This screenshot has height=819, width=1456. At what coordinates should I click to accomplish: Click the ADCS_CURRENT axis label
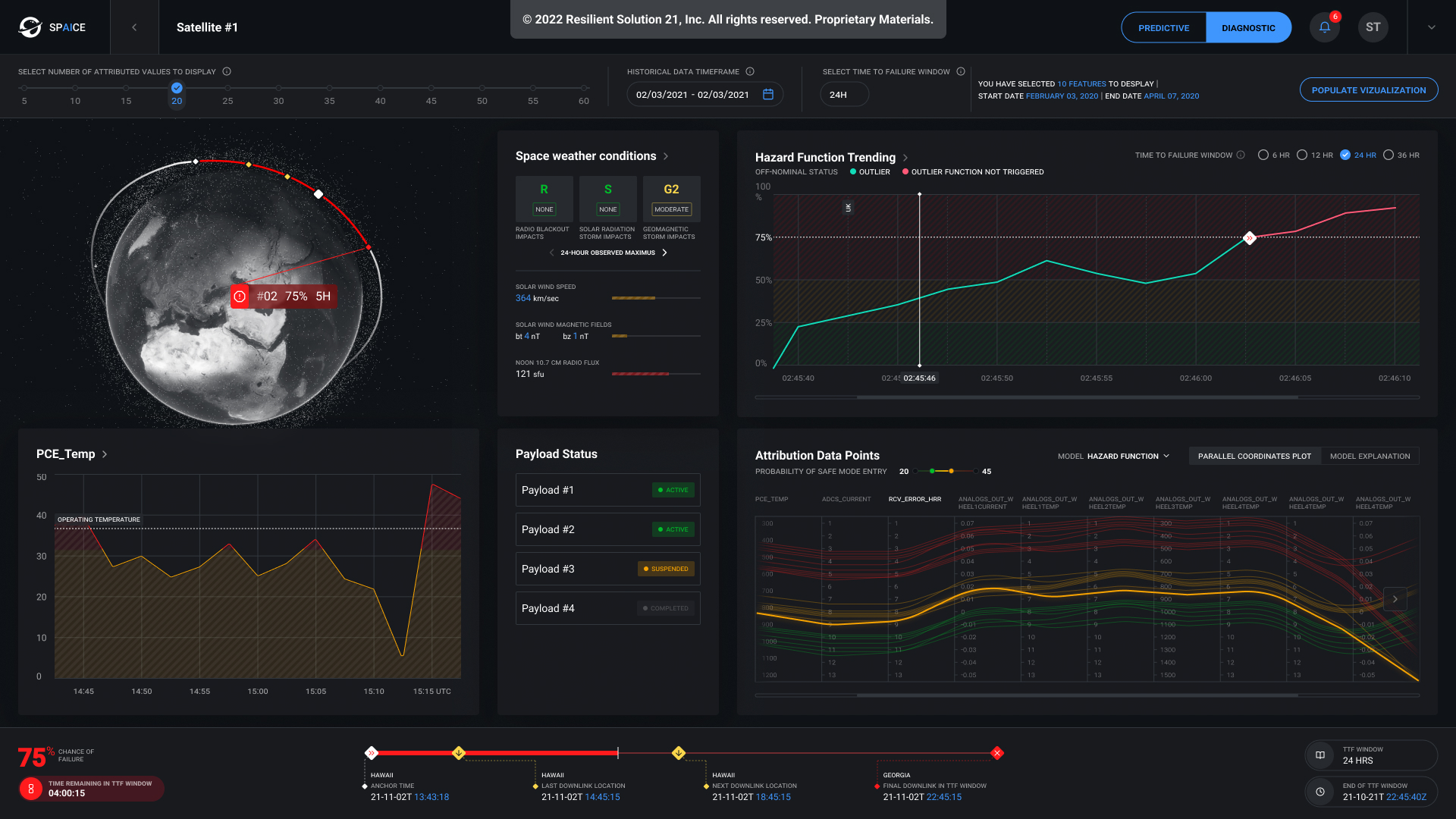(x=846, y=499)
